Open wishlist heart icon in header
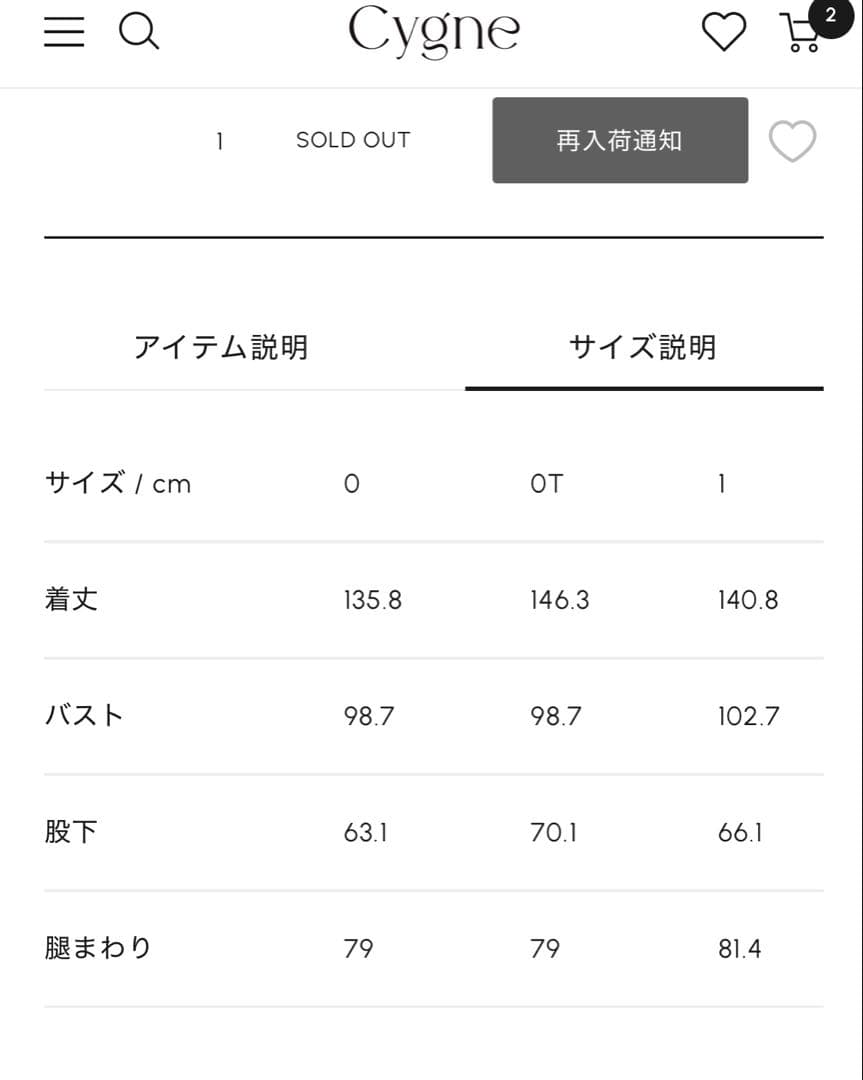Viewport: 863px width, 1080px height. [723, 31]
